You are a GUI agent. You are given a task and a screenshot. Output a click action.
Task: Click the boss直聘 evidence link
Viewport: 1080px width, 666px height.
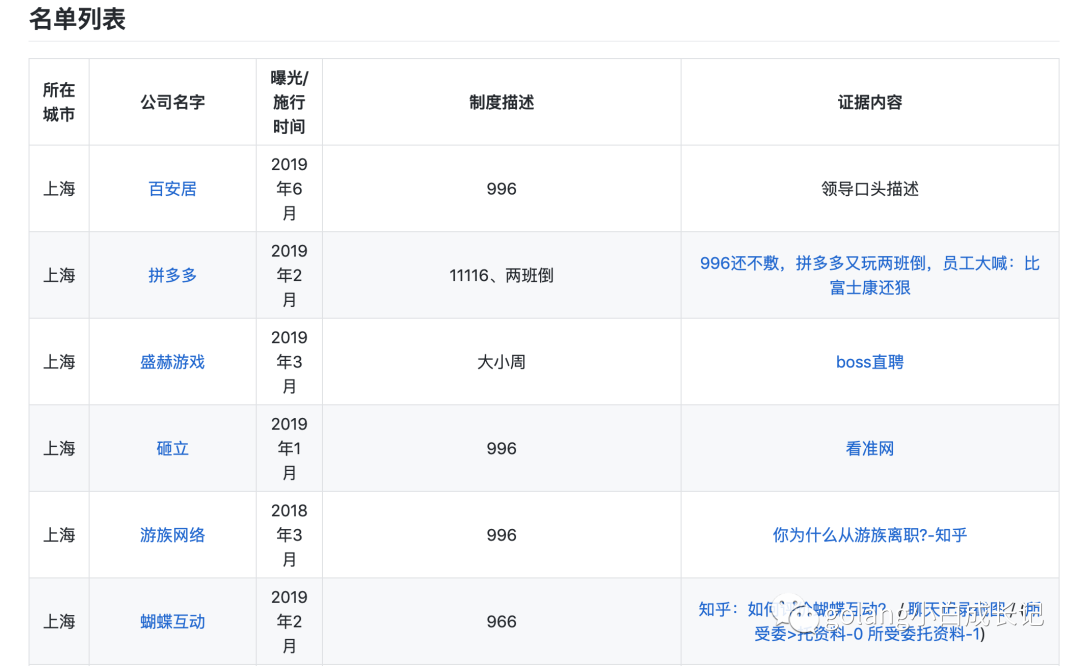coord(869,362)
